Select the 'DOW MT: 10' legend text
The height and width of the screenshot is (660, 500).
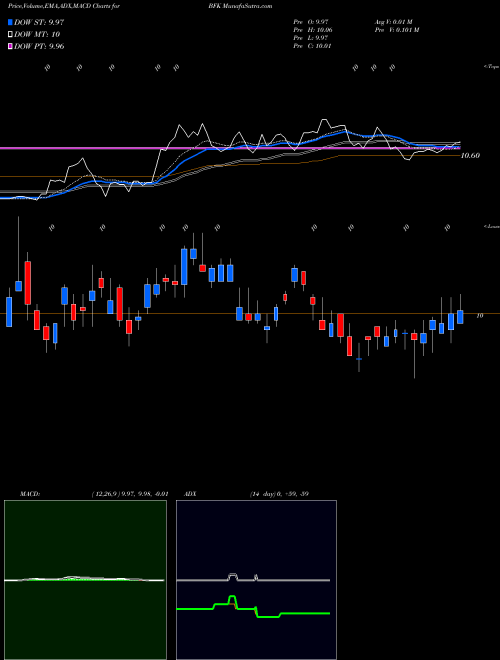(x=35, y=35)
